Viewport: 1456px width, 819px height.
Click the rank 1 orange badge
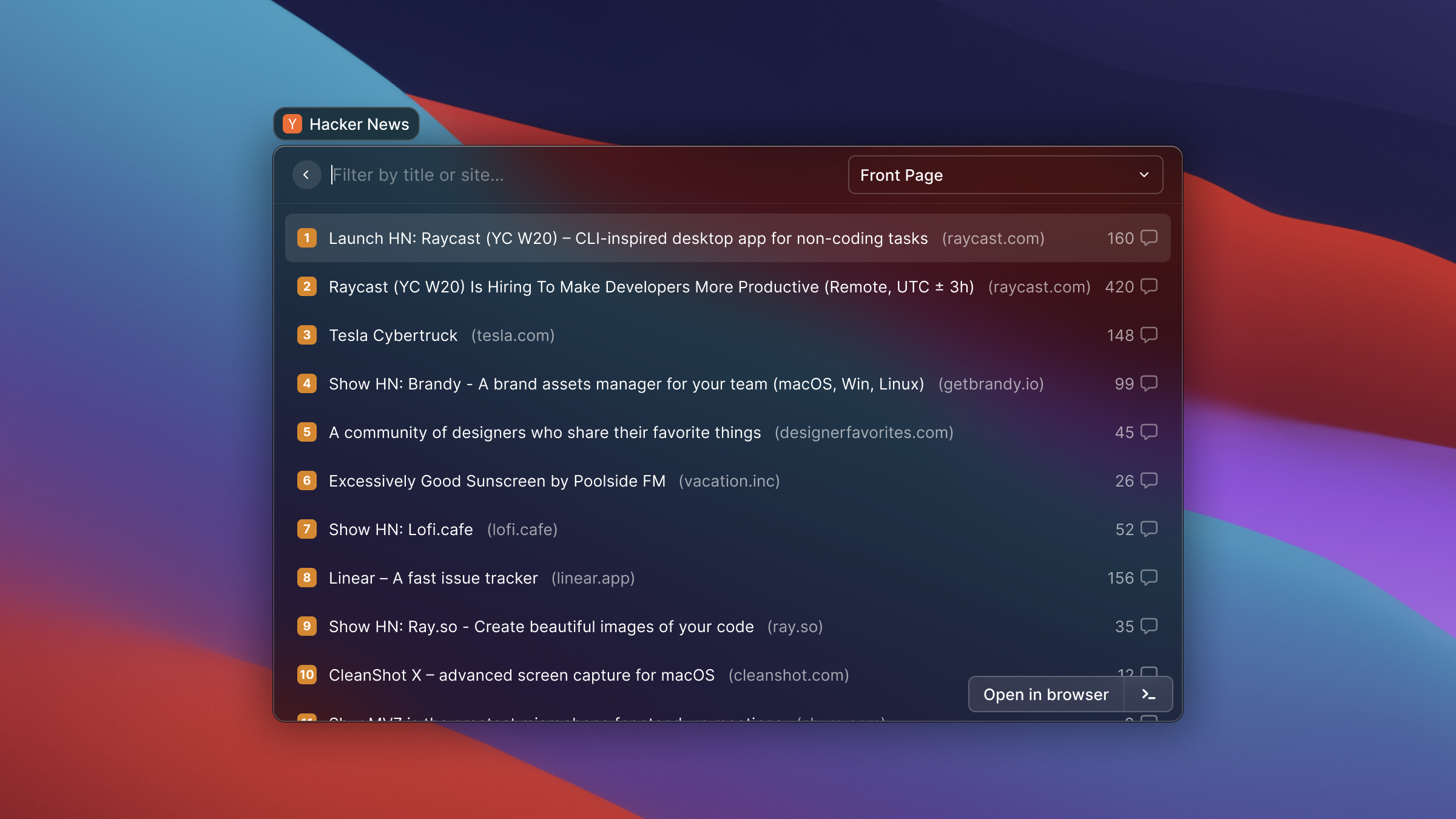pos(307,238)
